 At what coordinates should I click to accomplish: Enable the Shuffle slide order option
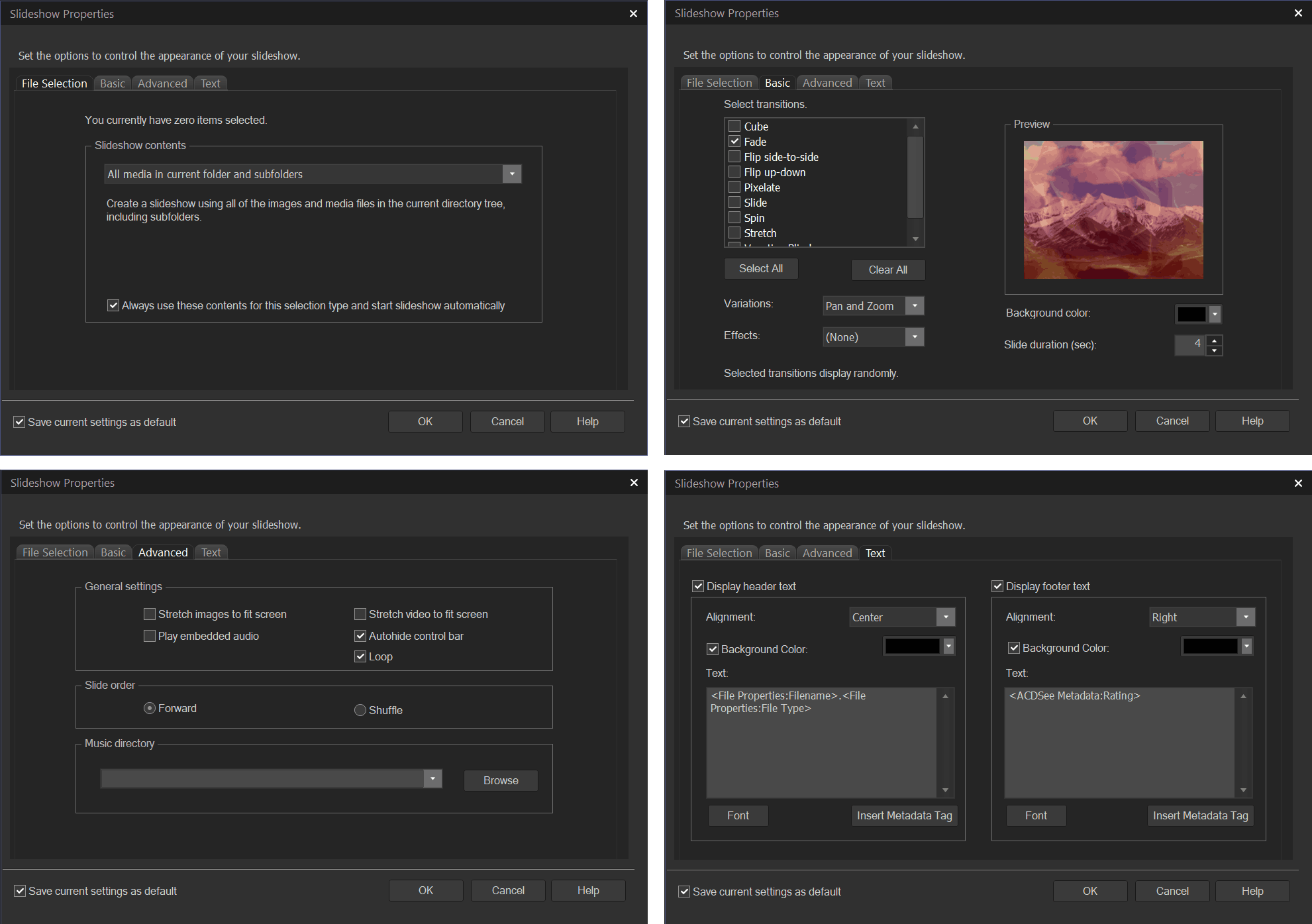tap(360, 710)
